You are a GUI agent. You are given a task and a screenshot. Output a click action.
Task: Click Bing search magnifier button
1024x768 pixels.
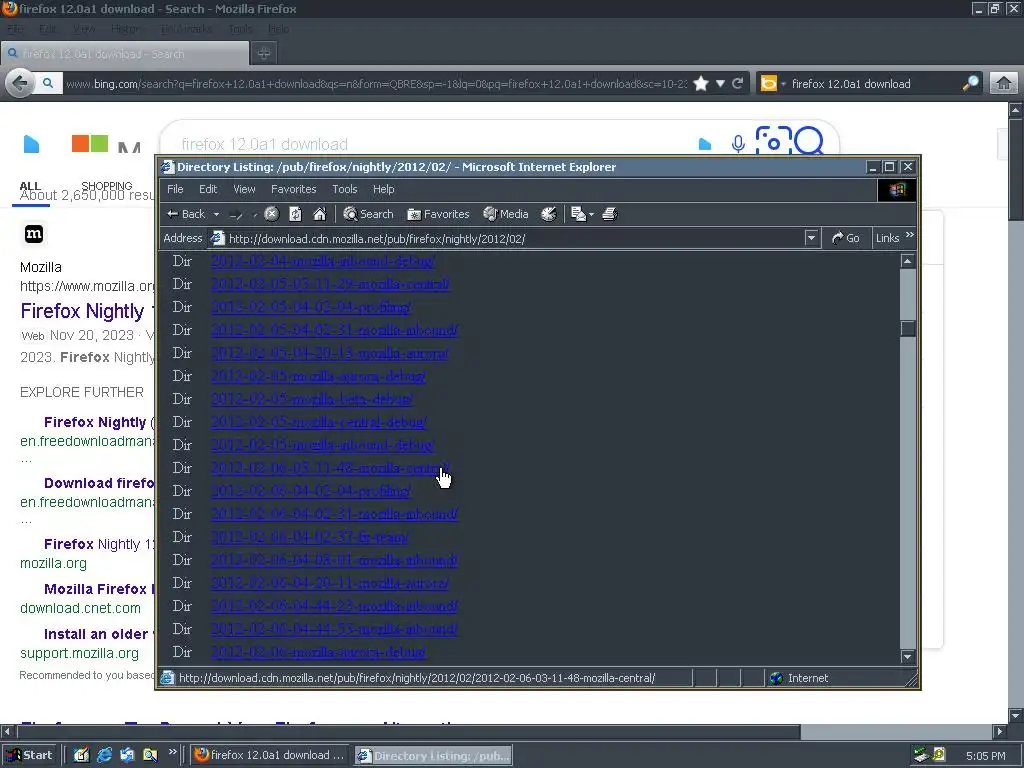point(809,140)
